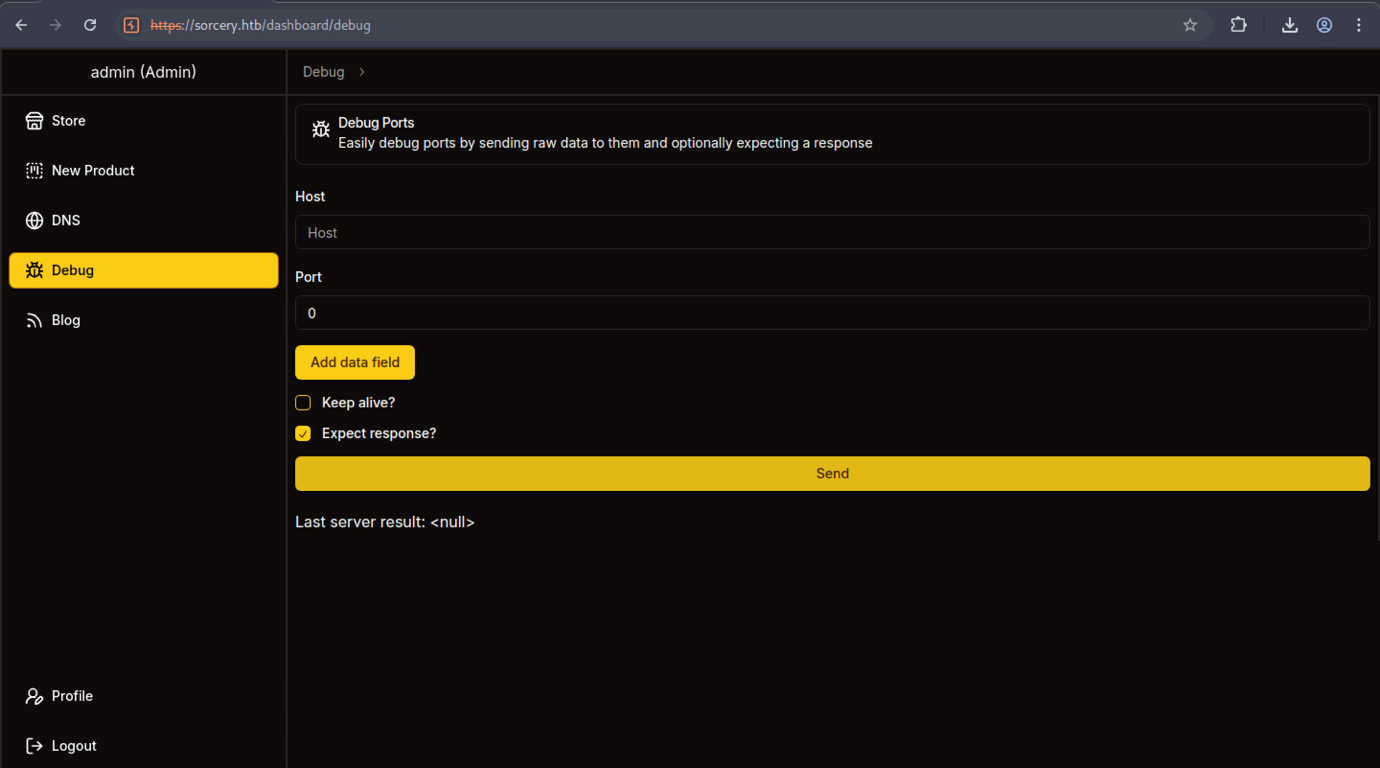Image resolution: width=1380 pixels, height=768 pixels.
Task: Click the DNS globe icon
Action: (x=34, y=221)
